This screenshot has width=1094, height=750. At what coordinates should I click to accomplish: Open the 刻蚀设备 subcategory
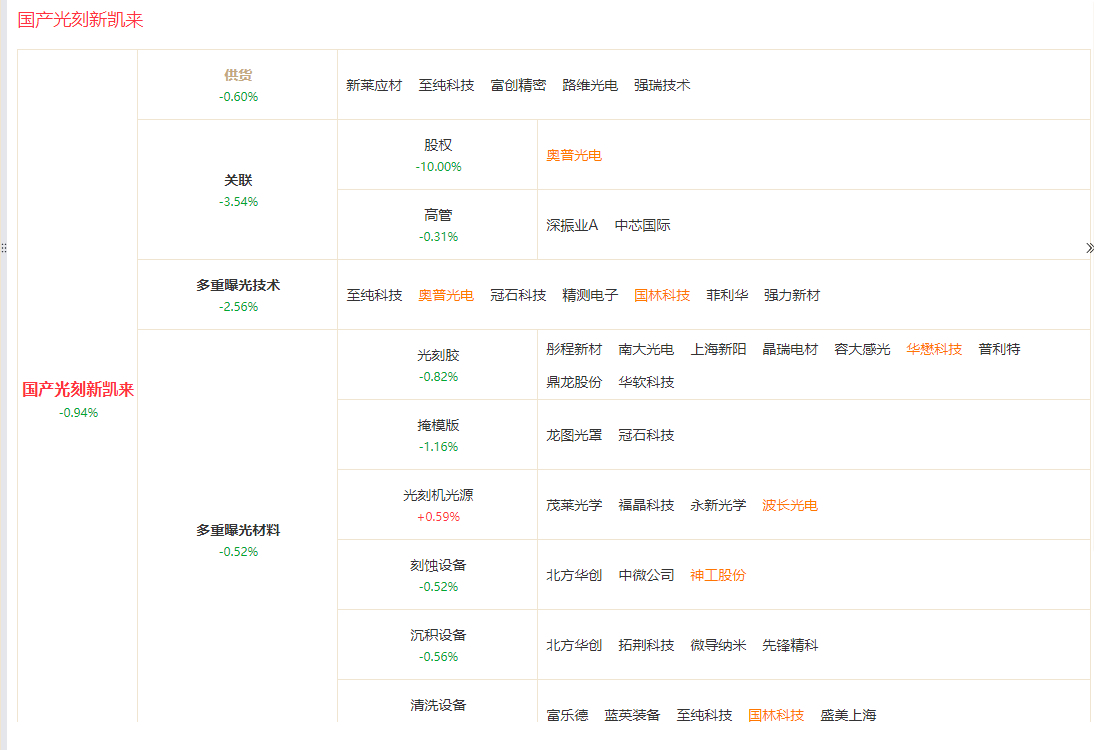pyautogui.click(x=438, y=565)
